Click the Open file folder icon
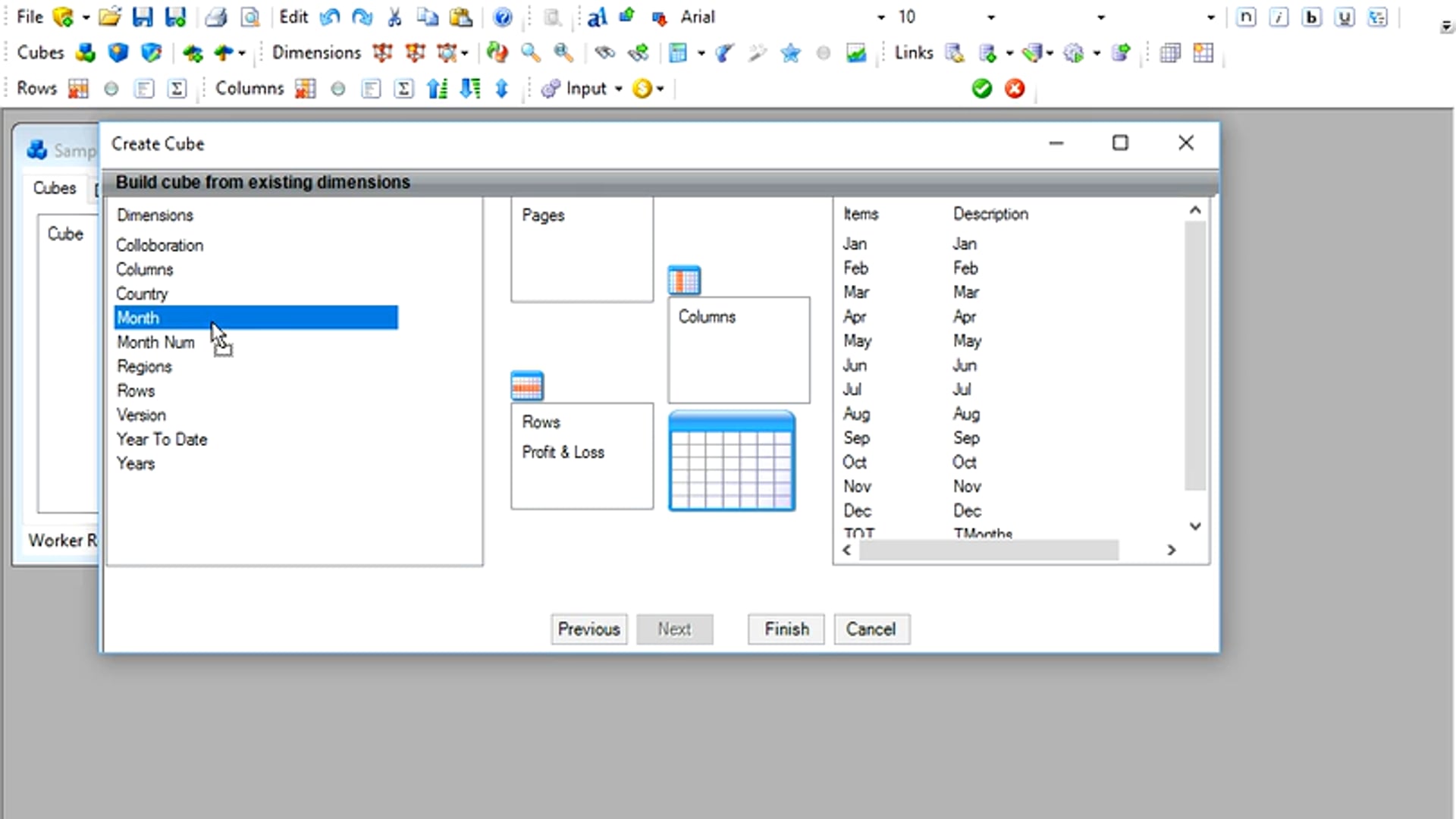This screenshot has height=819, width=1456. (x=110, y=17)
